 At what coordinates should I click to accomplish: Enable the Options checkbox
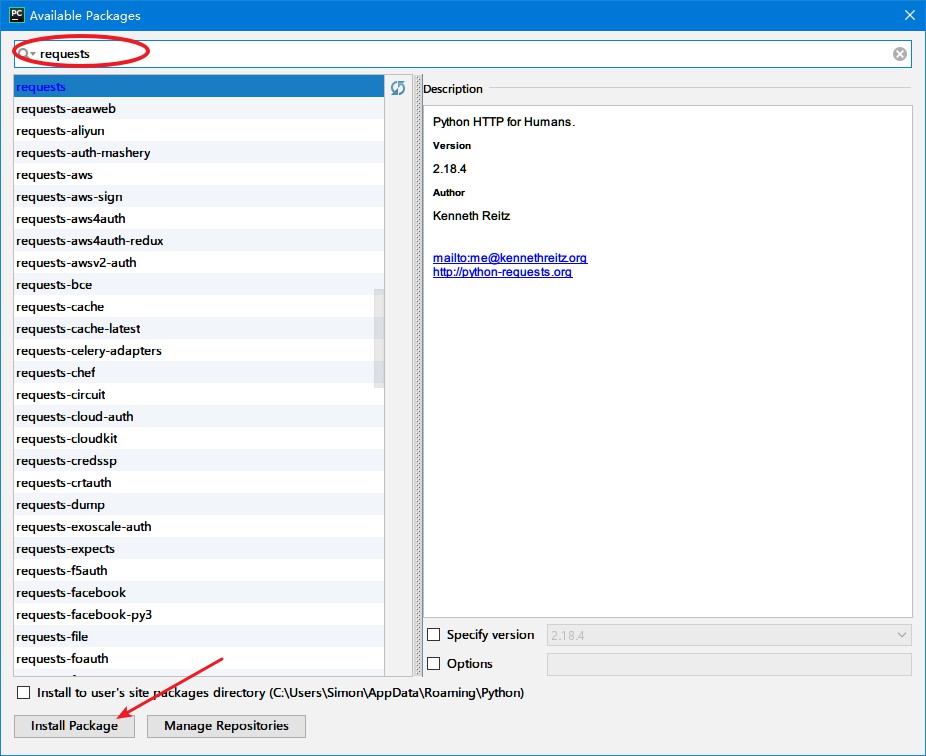coord(435,663)
